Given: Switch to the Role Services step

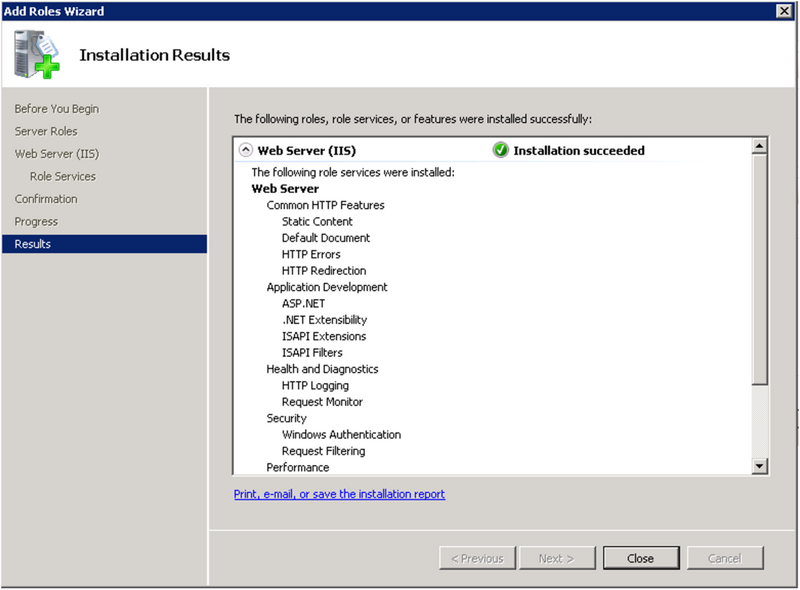Looking at the screenshot, I should click(x=61, y=176).
